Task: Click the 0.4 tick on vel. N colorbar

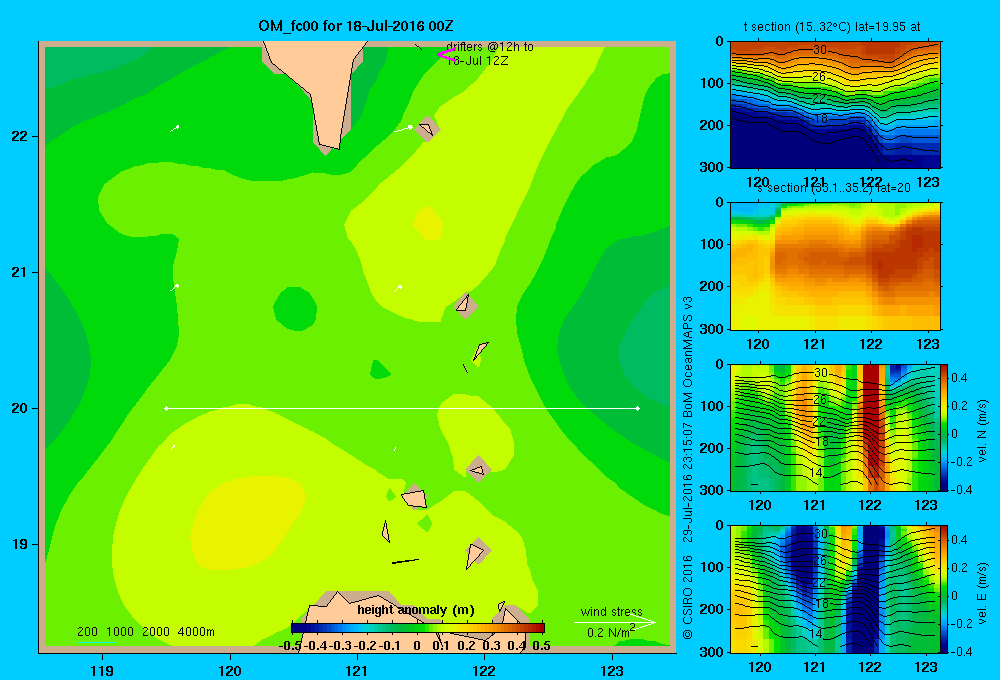Action: [x=959, y=378]
